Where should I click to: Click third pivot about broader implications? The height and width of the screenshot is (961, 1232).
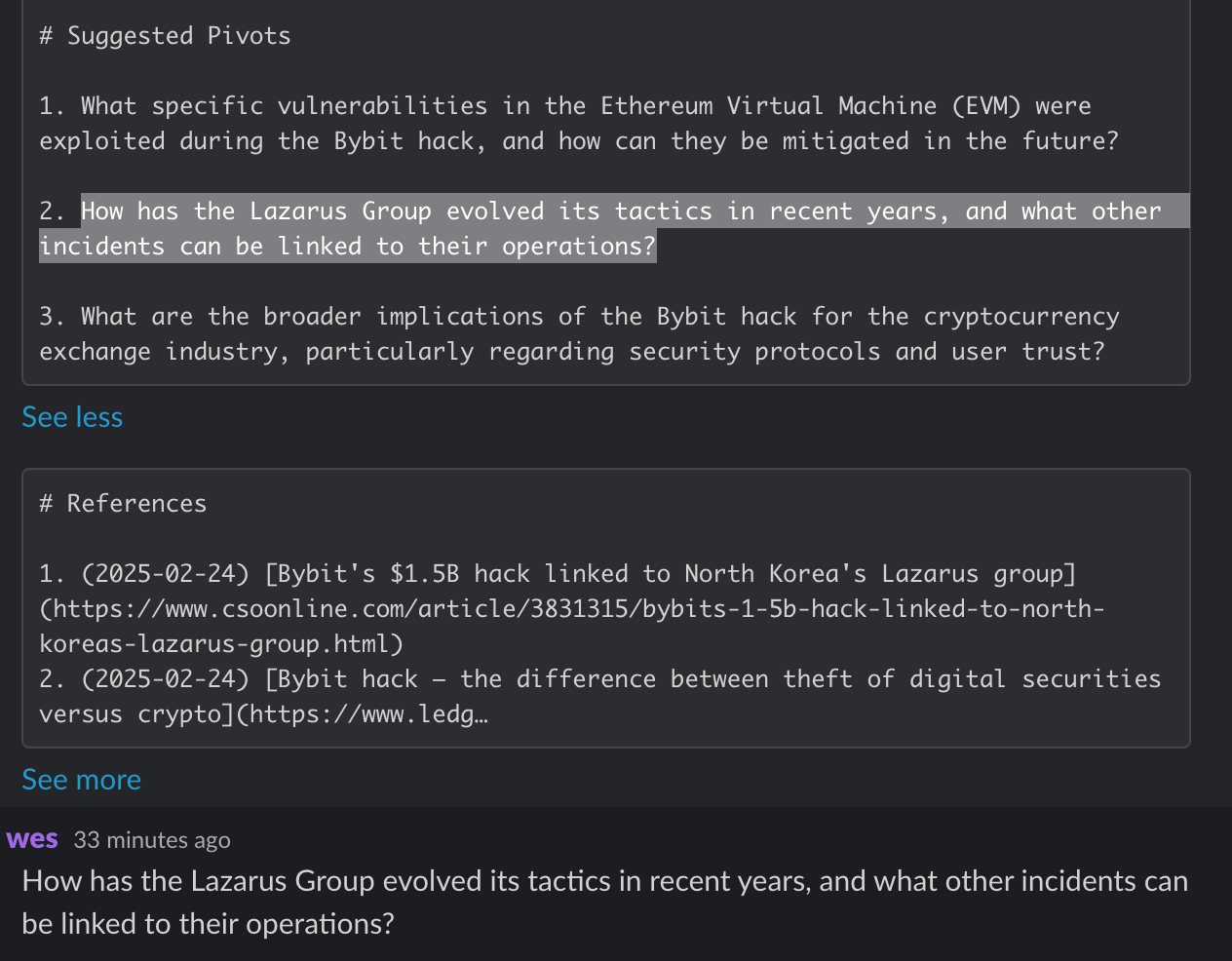[x=579, y=334]
